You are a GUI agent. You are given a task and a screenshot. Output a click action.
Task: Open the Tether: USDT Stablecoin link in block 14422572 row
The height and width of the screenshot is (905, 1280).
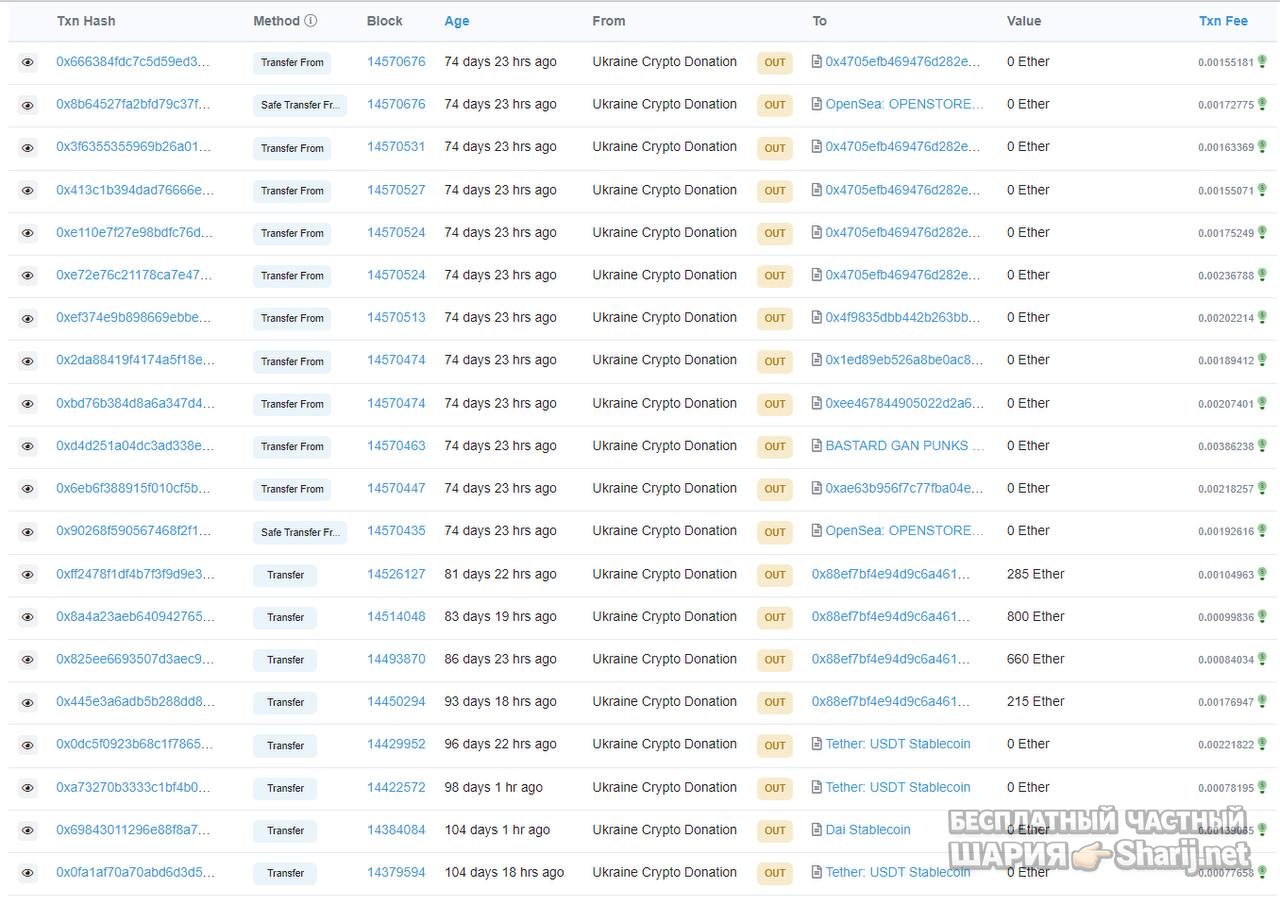[898, 787]
